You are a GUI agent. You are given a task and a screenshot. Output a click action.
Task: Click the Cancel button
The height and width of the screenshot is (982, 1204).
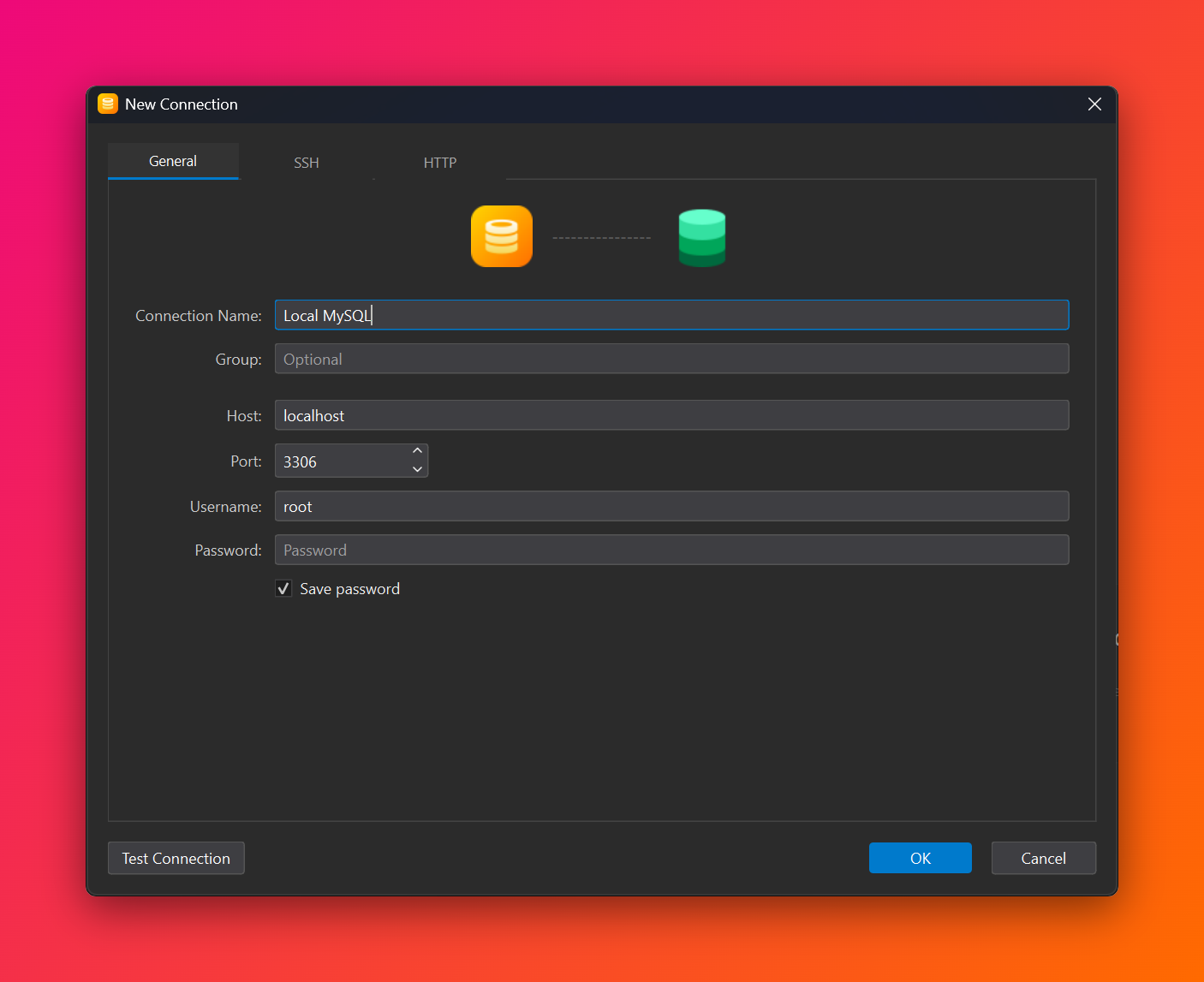coord(1044,858)
